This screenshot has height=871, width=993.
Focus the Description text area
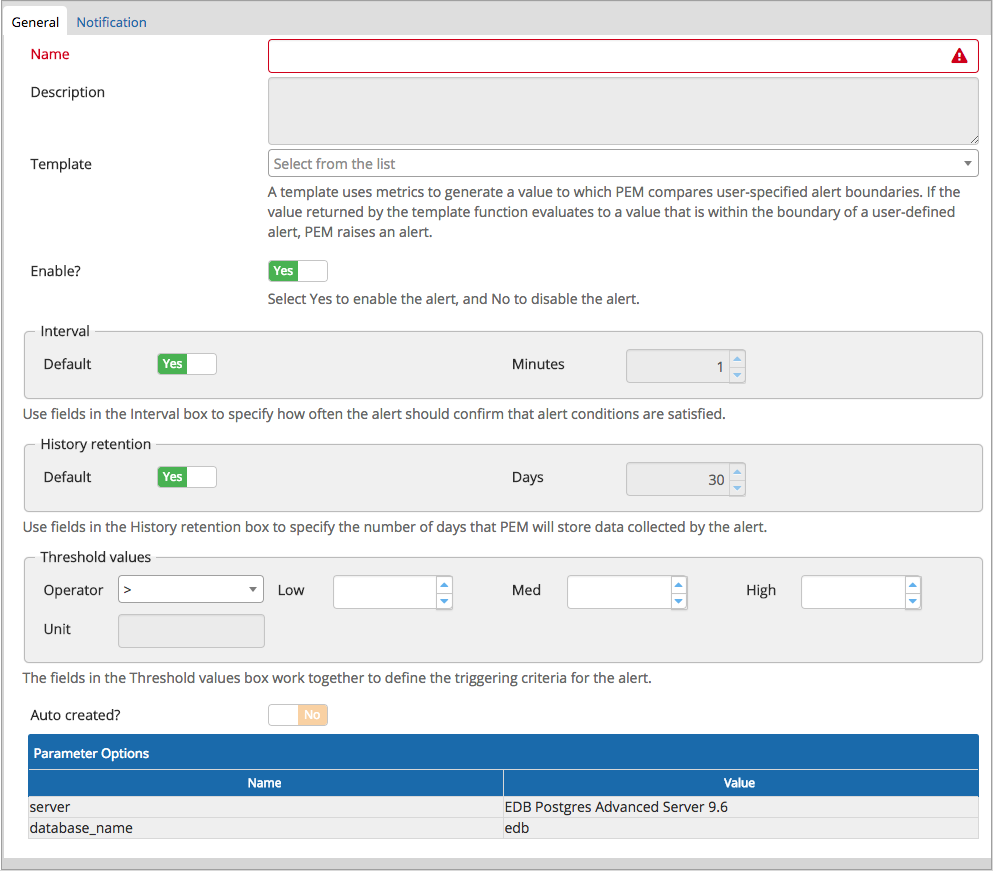622,111
